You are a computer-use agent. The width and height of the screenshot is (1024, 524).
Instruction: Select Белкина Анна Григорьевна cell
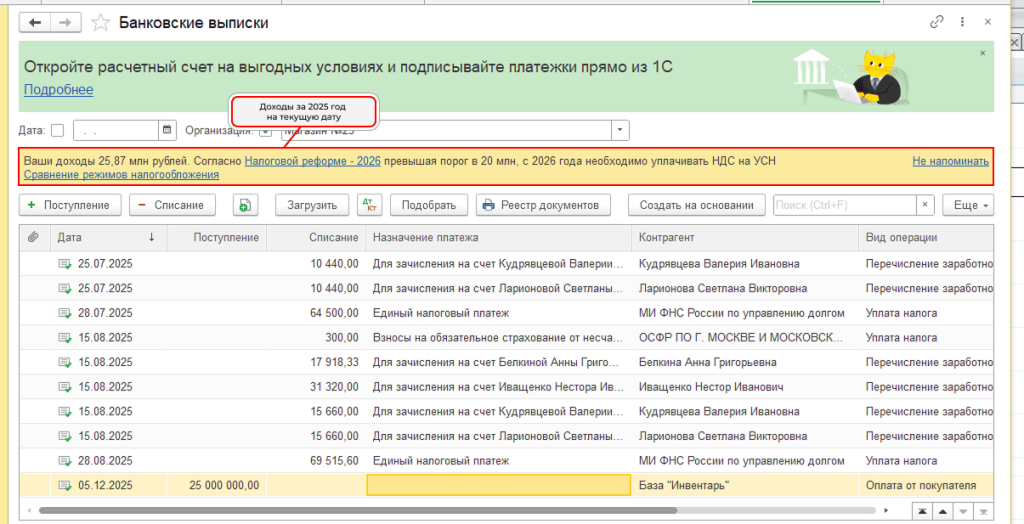(x=744, y=363)
